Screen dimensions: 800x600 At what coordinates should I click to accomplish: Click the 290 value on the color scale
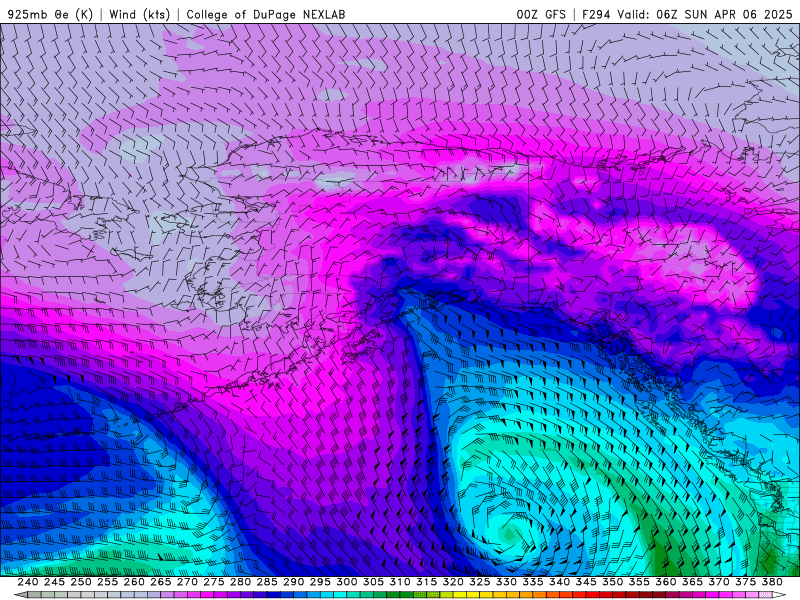tap(293, 582)
